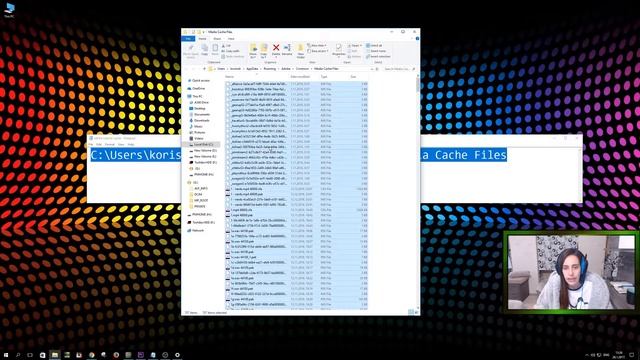This screenshot has height=360, width=640.
Task: Sort by the Date modified column
Action: click(x=300, y=77)
